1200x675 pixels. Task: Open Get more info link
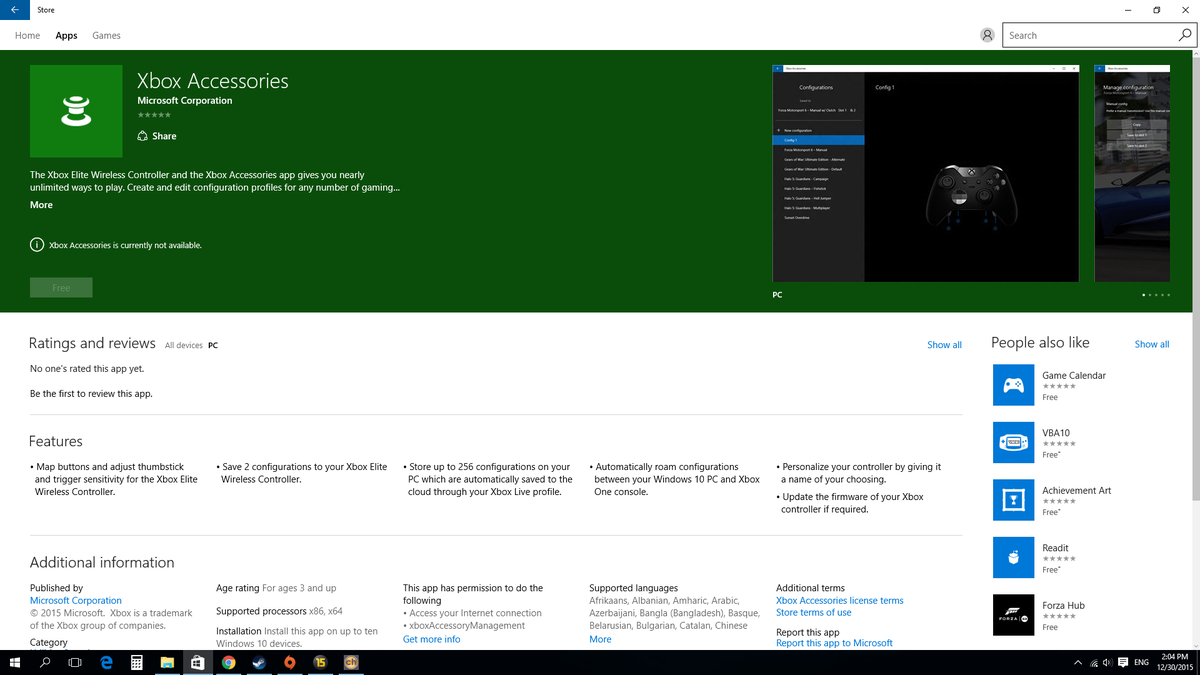[431, 639]
